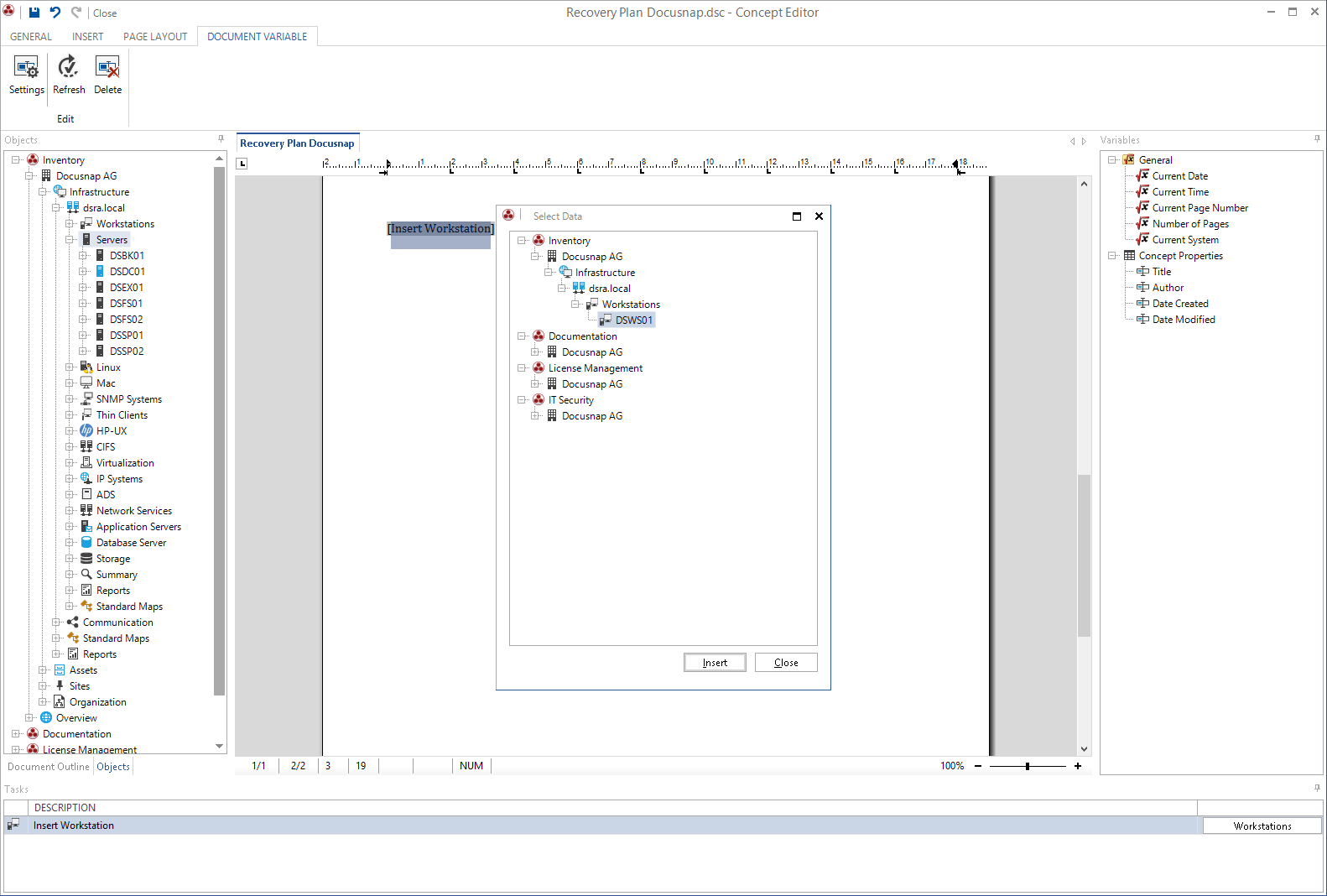Collapse the License Management node in Select Data
1327x896 pixels.
[x=522, y=368]
